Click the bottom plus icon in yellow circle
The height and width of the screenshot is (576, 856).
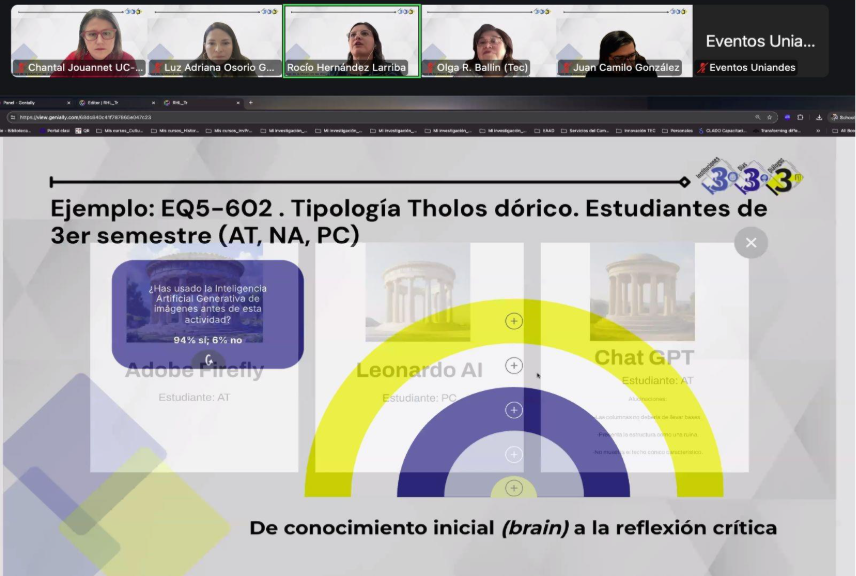[514, 488]
